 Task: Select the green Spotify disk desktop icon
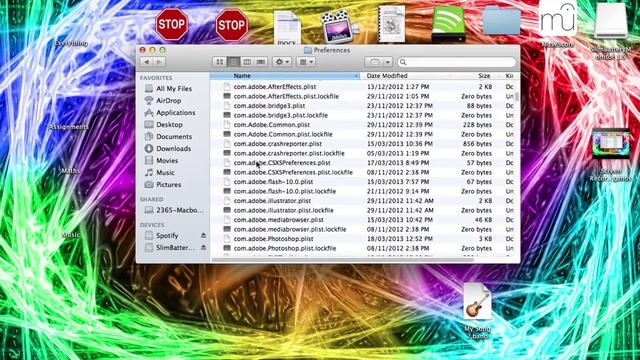click(x=449, y=24)
